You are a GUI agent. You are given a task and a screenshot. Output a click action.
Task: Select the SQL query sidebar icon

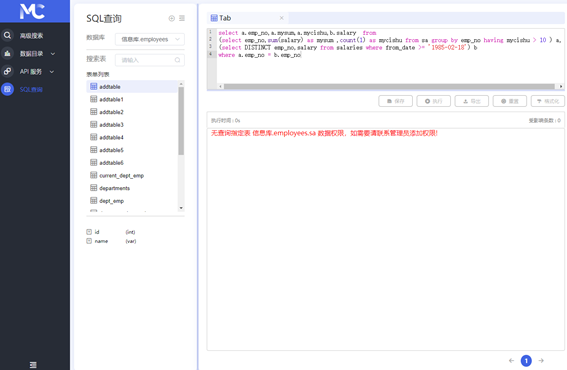(x=7, y=89)
